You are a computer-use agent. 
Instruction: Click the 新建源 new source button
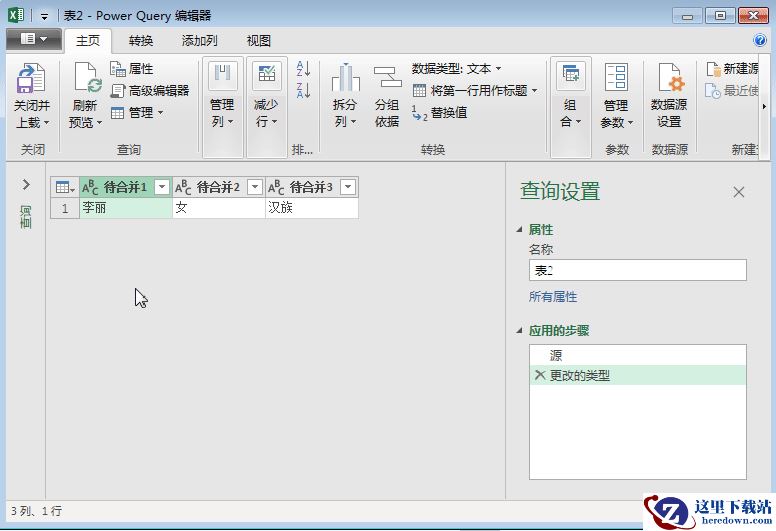(731, 69)
